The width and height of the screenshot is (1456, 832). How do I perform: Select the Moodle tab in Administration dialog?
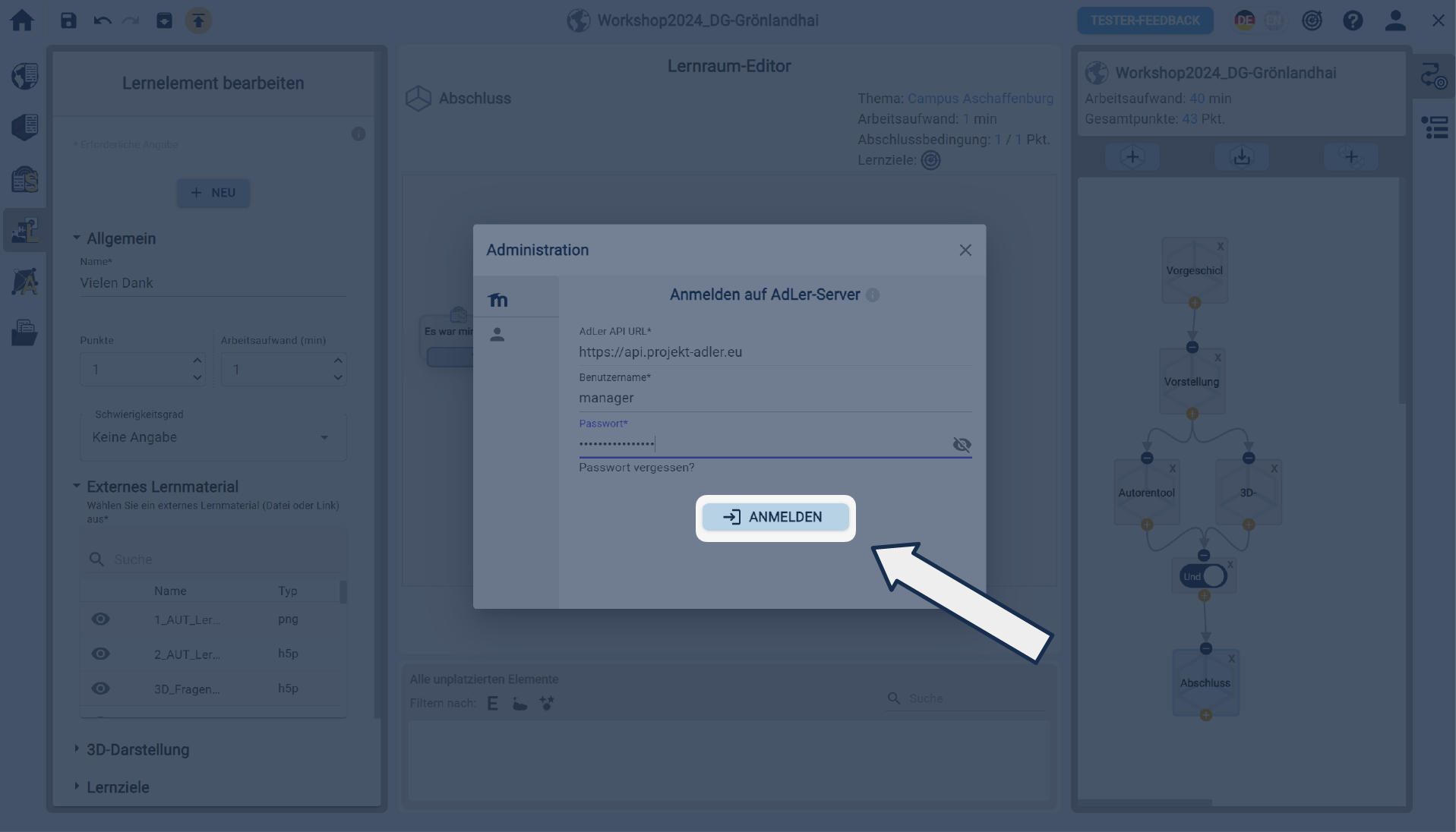click(498, 300)
